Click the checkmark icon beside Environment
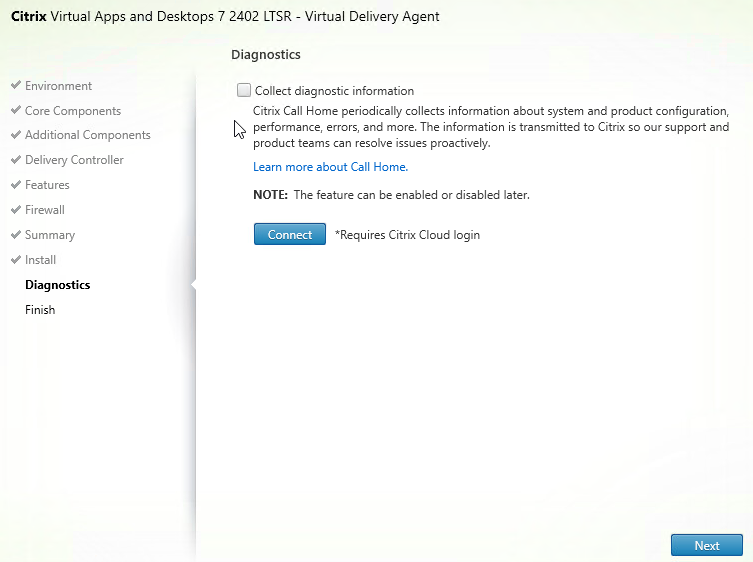 pos(16,85)
